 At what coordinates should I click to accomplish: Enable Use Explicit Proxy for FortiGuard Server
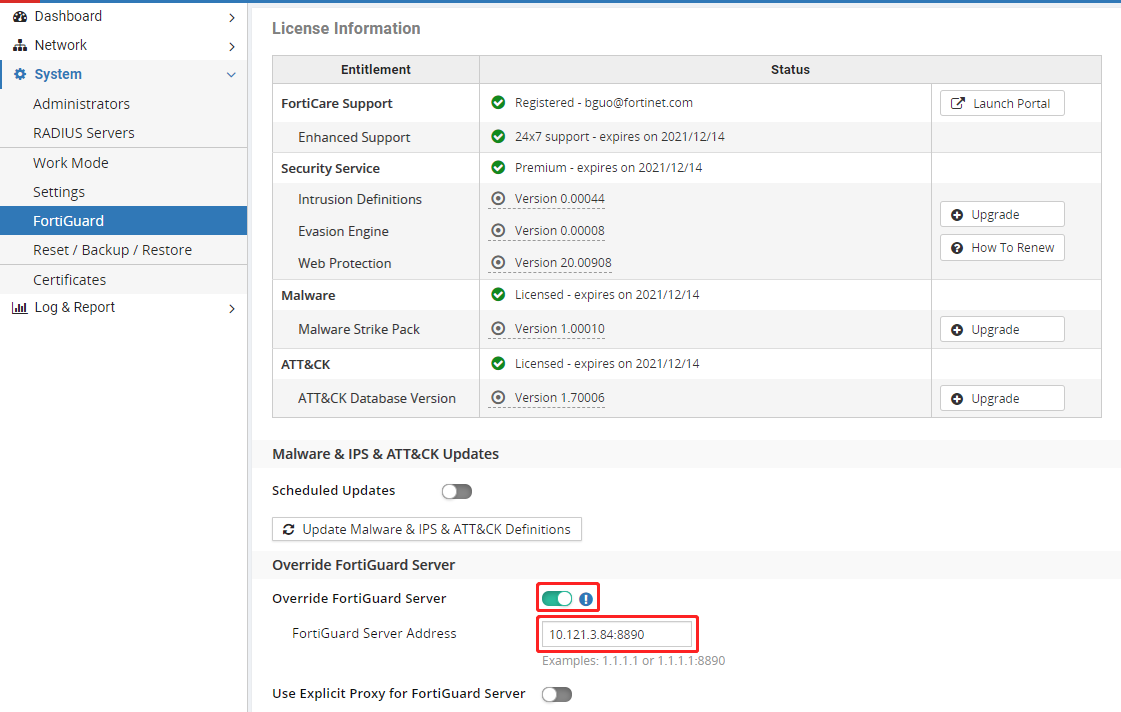coord(557,694)
